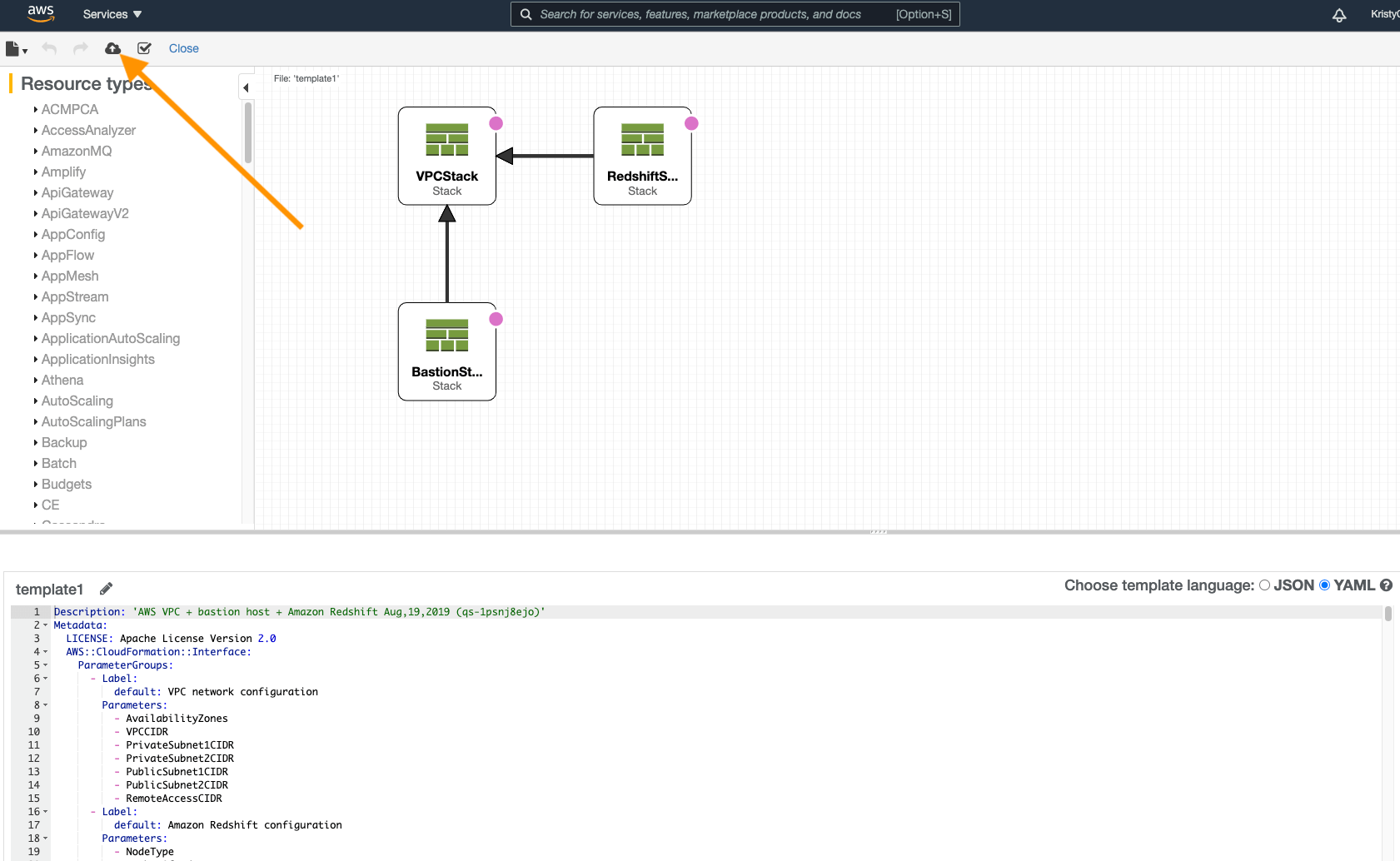Click the LICENSE Apache line
Screen dimensions: 1400x861
pyautogui.click(x=171, y=639)
